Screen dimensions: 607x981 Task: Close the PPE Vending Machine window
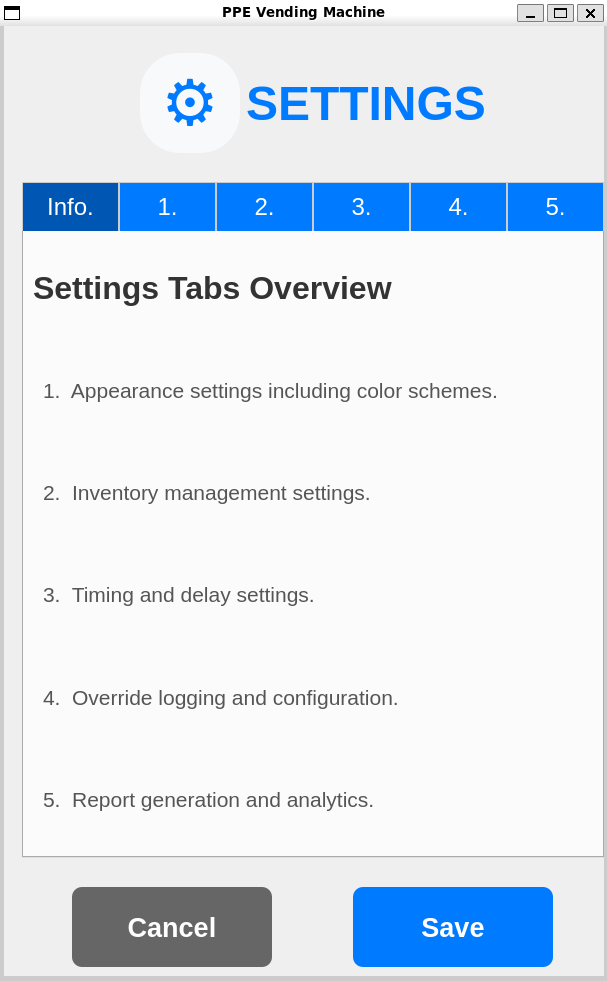click(590, 13)
